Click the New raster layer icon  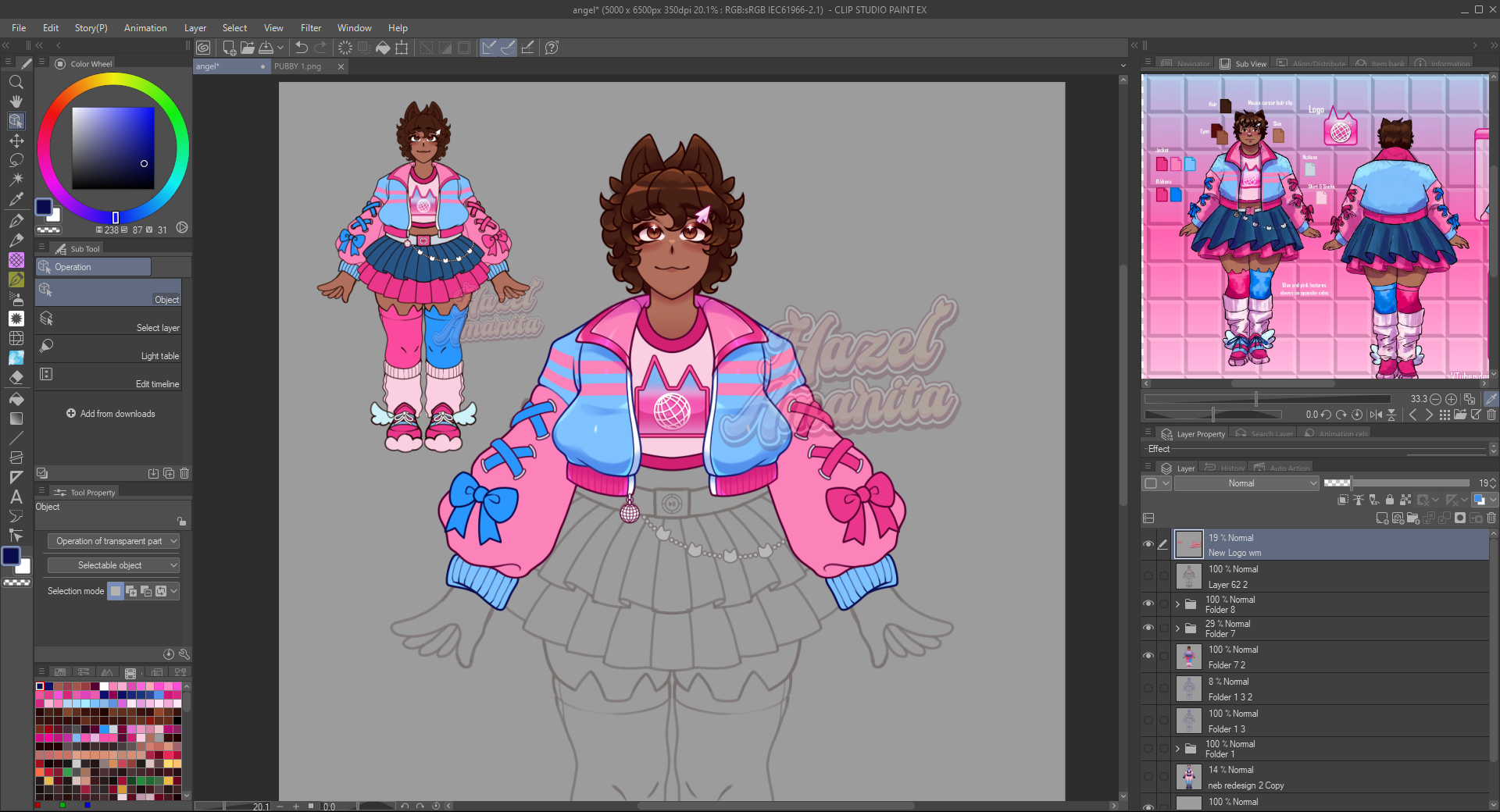[x=1382, y=518]
